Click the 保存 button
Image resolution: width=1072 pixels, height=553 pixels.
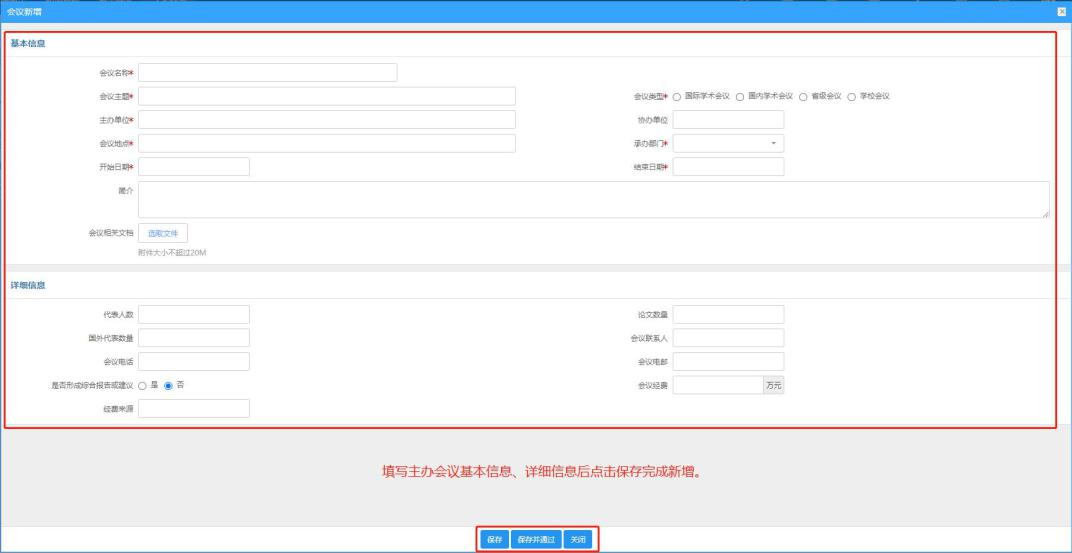(494, 539)
